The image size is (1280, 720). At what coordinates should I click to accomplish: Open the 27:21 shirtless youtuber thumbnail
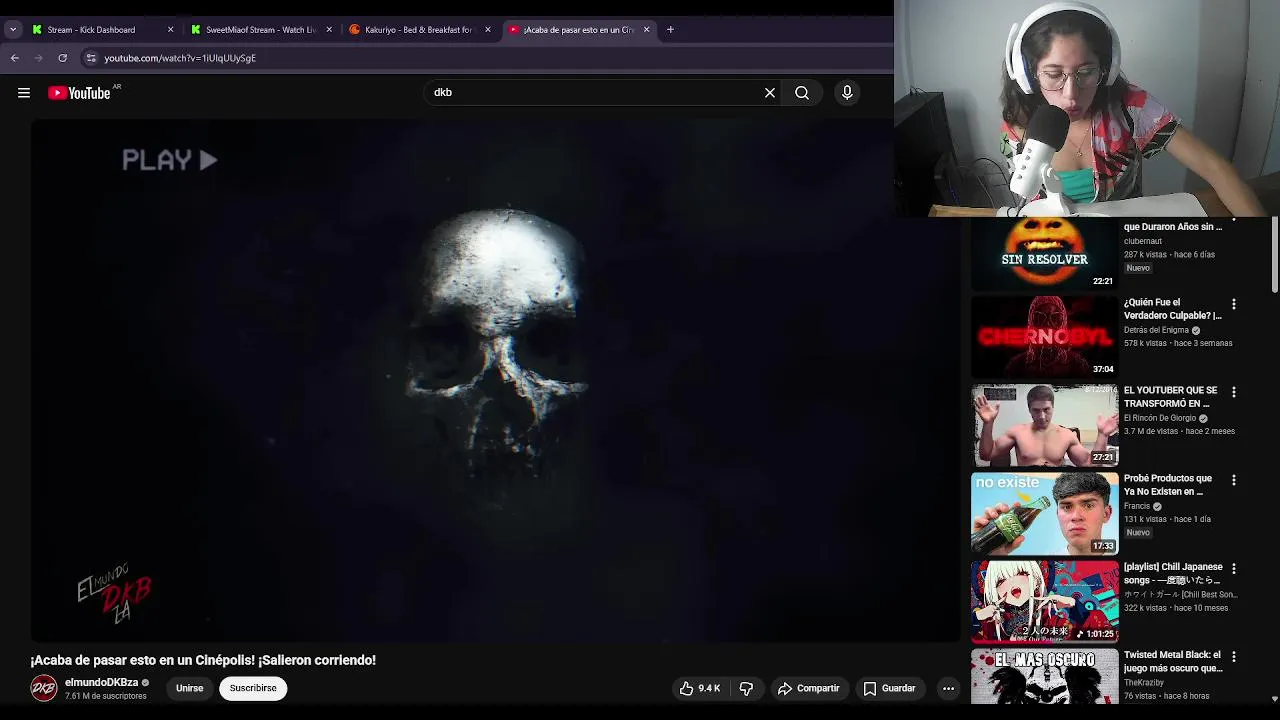coord(1045,425)
